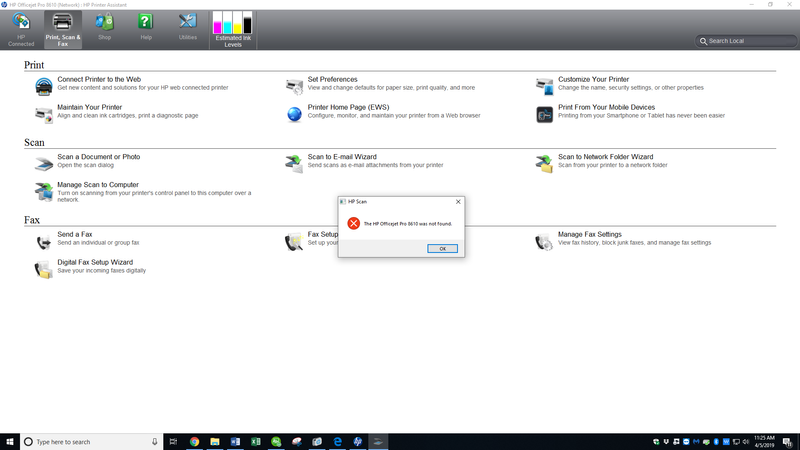Click the Print From Your Mobile Devices icon

click(x=544, y=114)
